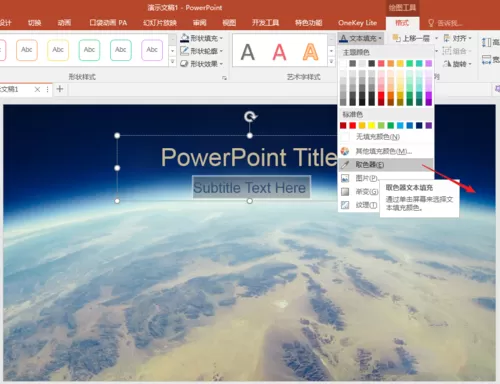Open the Align (对齐) dropdown
This screenshot has width=500, height=384.
coord(458,38)
